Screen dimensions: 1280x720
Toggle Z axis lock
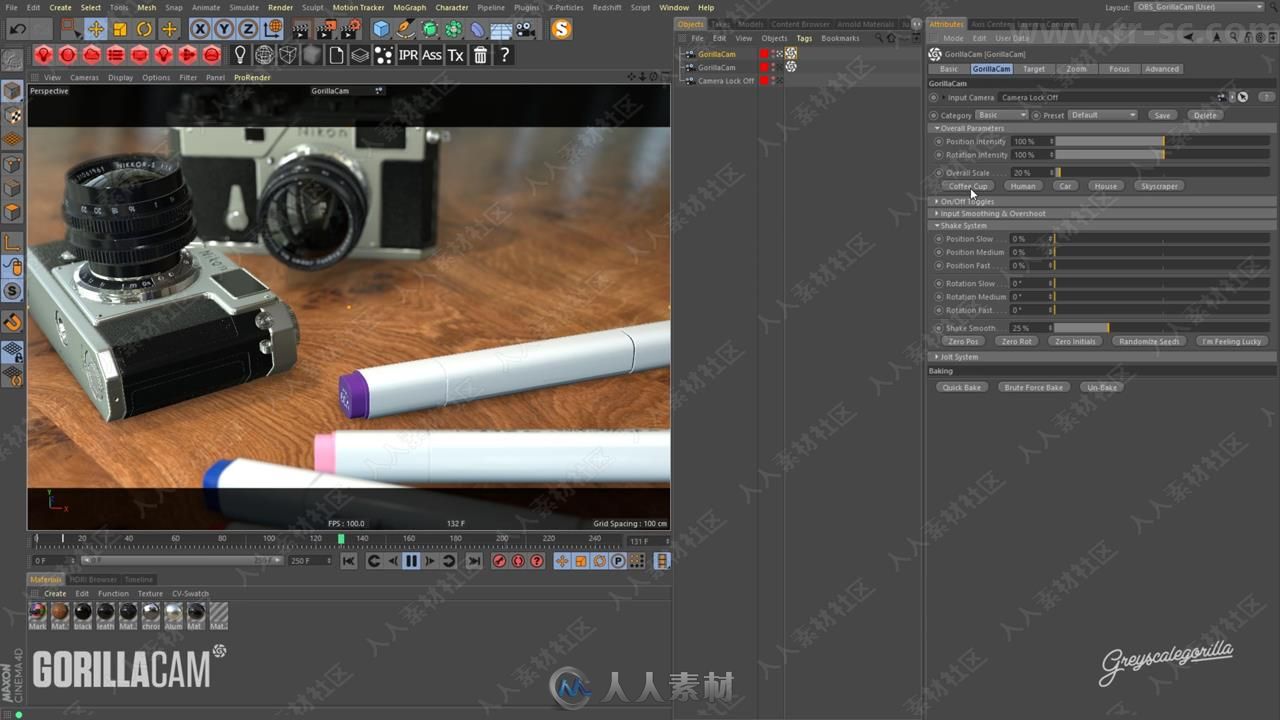point(248,29)
